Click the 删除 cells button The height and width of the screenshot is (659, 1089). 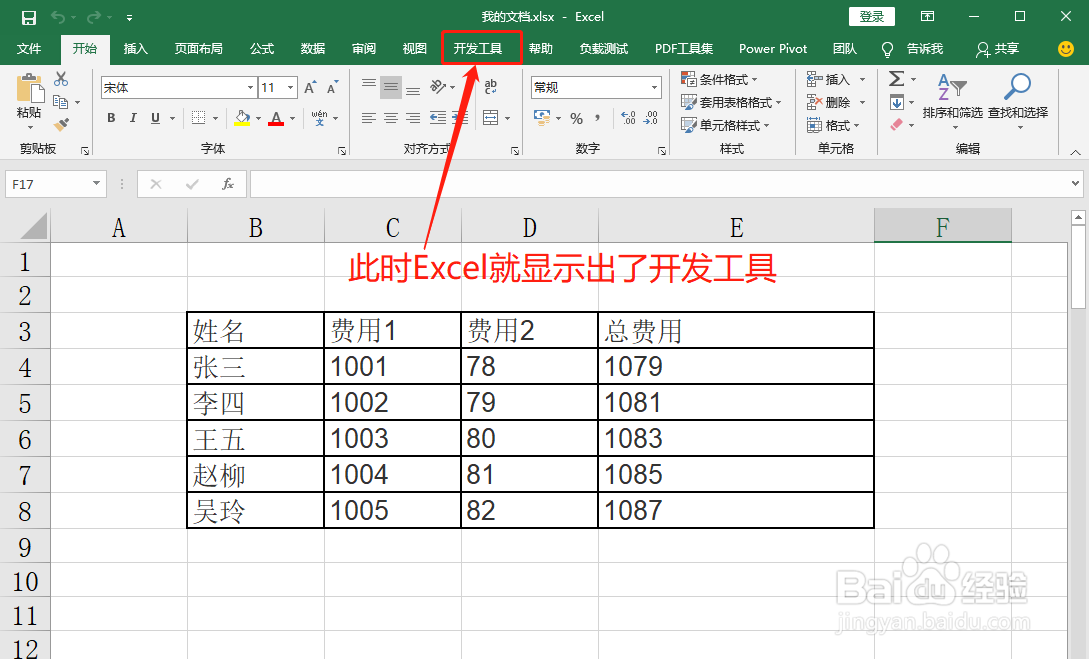pos(836,102)
